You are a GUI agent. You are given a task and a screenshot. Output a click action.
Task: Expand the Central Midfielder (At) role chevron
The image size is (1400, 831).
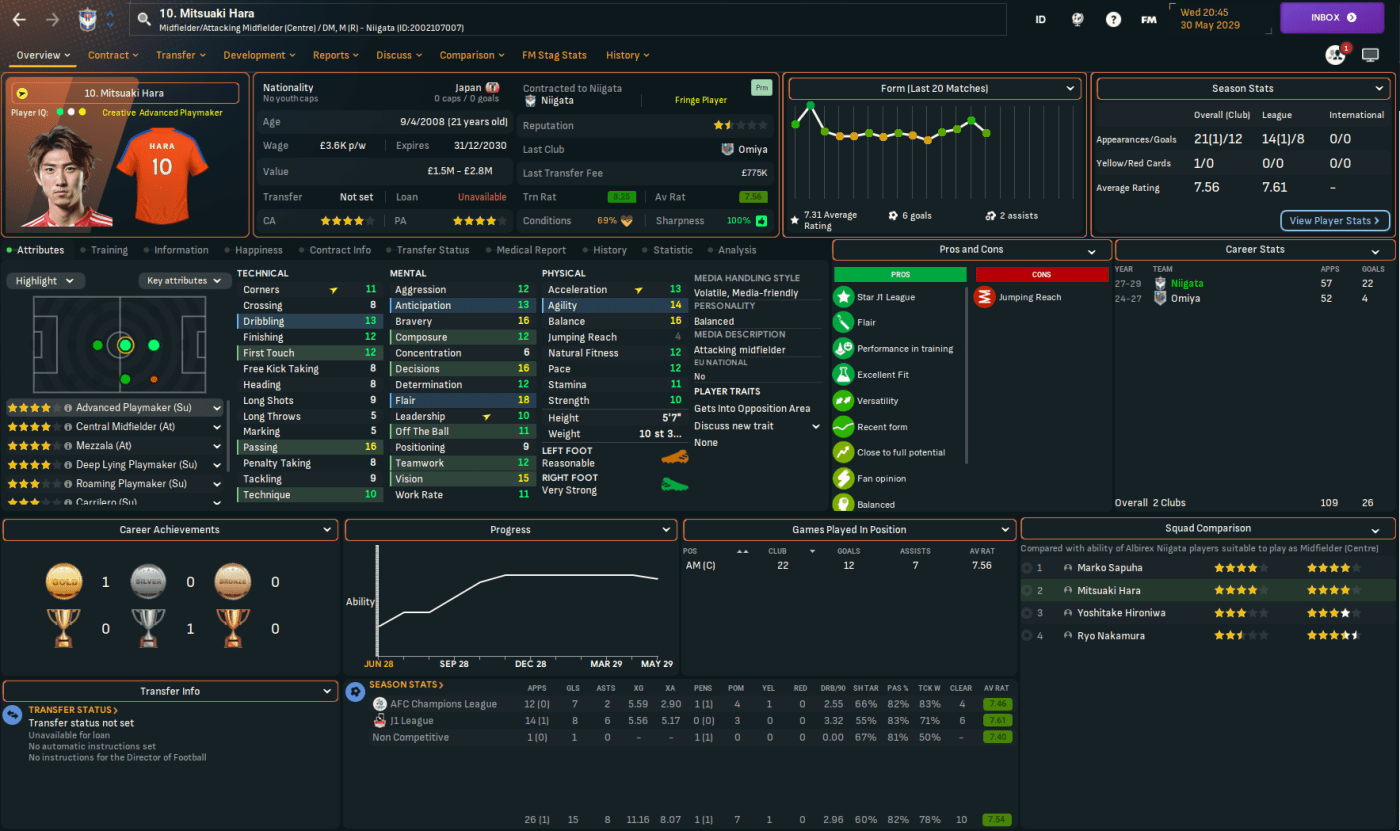217,427
